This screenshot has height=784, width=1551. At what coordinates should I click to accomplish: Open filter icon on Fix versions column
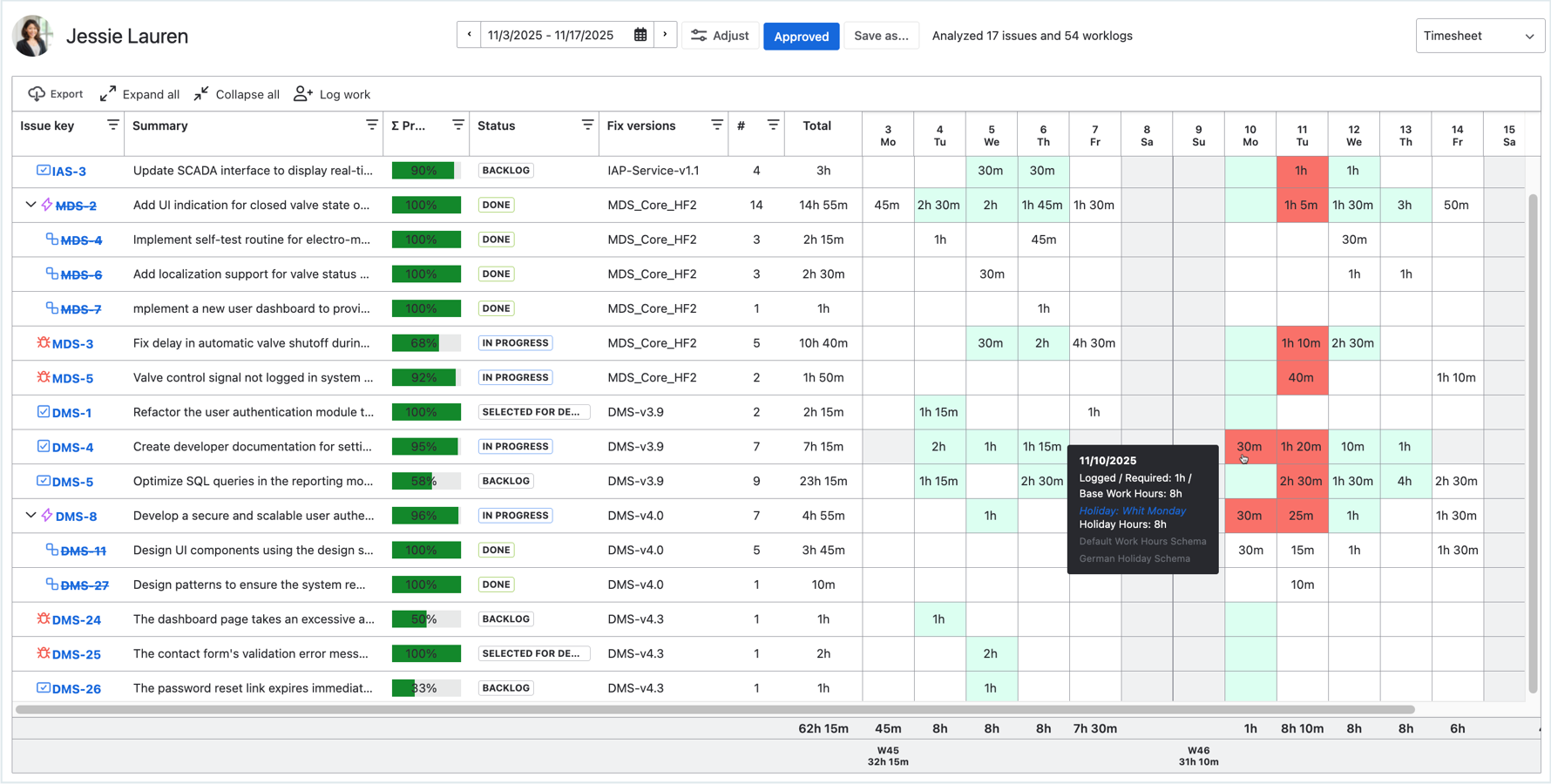pyautogui.click(x=716, y=125)
